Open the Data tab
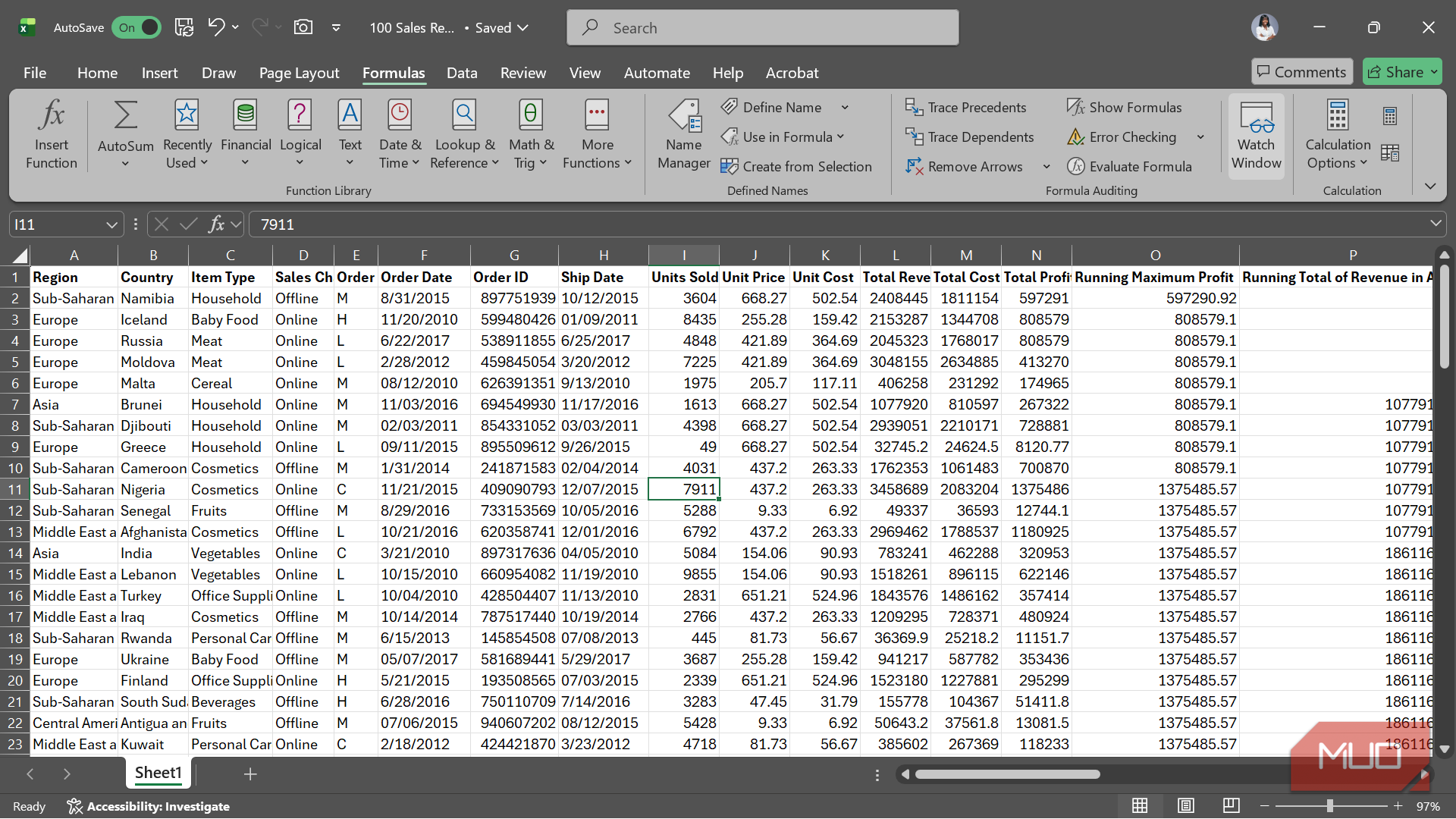This screenshot has height=819, width=1456. coord(462,73)
